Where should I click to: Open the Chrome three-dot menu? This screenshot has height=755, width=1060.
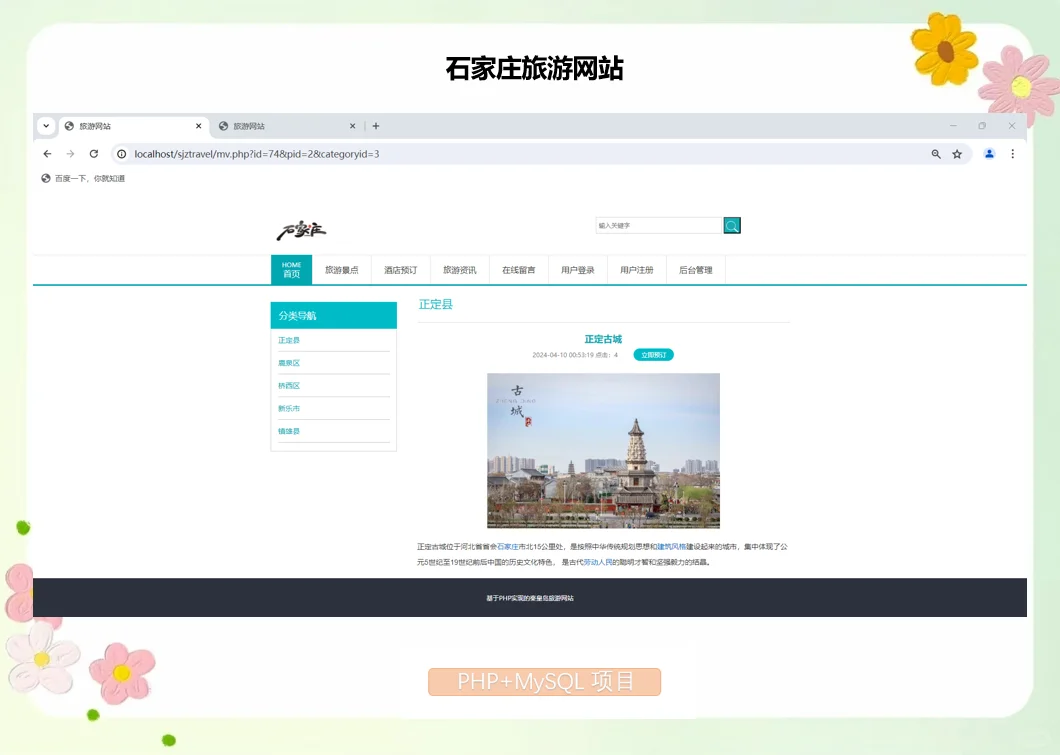pos(1012,154)
